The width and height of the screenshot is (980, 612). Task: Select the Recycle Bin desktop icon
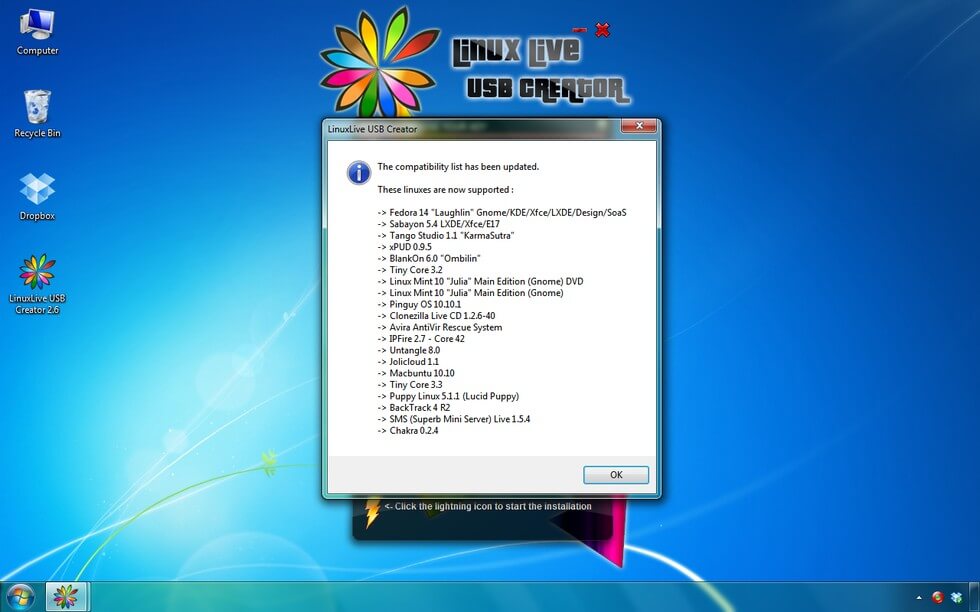[x=38, y=114]
